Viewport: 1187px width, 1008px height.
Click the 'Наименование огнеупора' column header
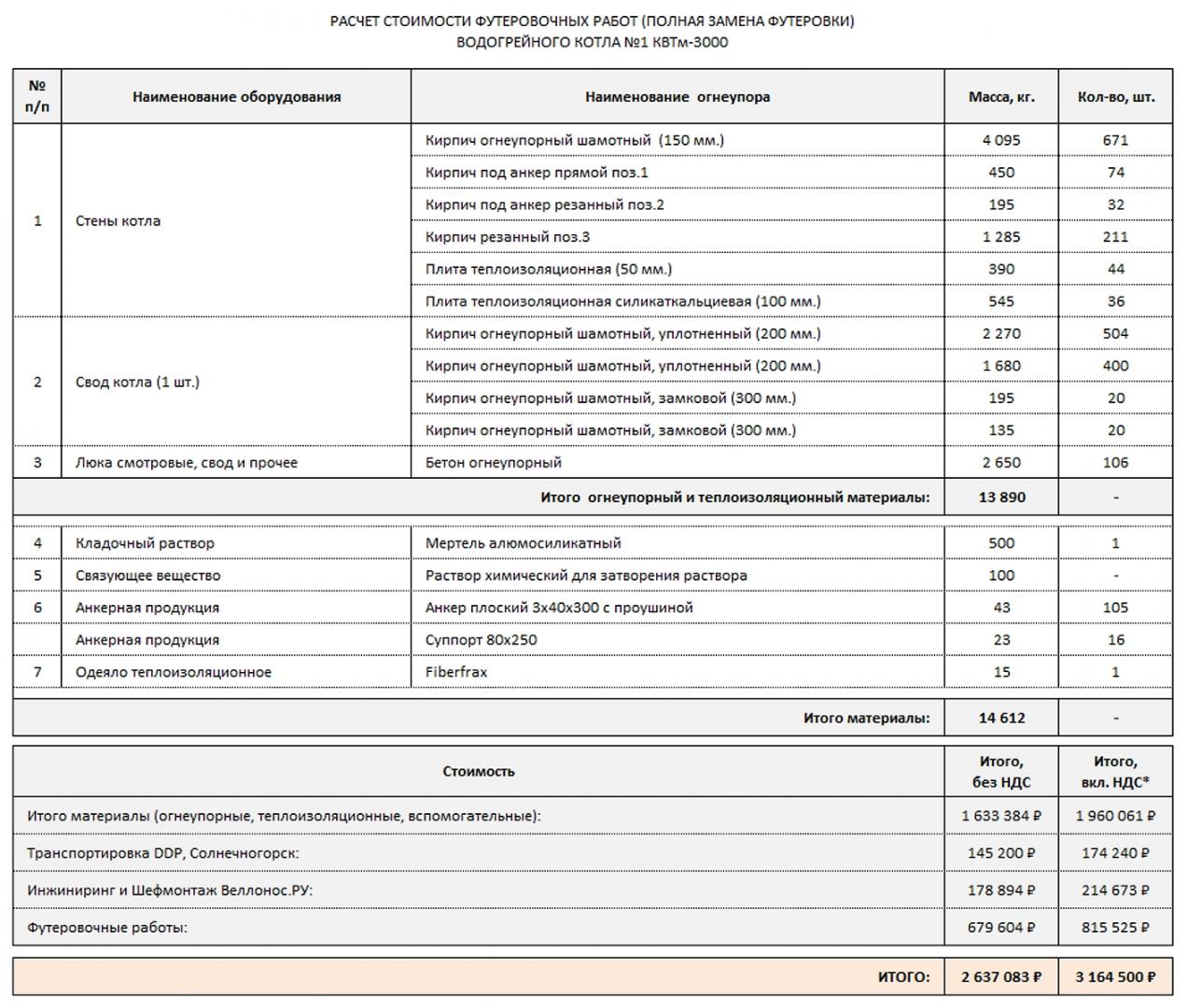[x=677, y=96]
